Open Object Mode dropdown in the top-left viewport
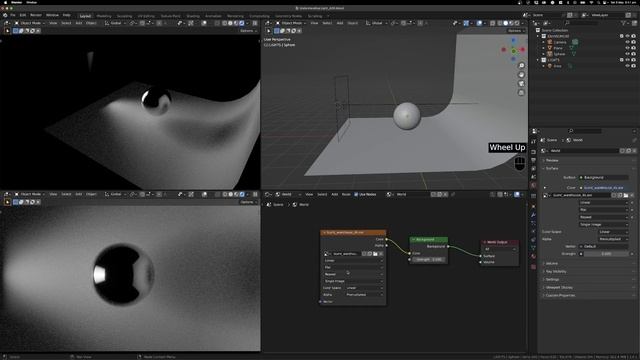The width and height of the screenshot is (640, 360). click(30, 23)
